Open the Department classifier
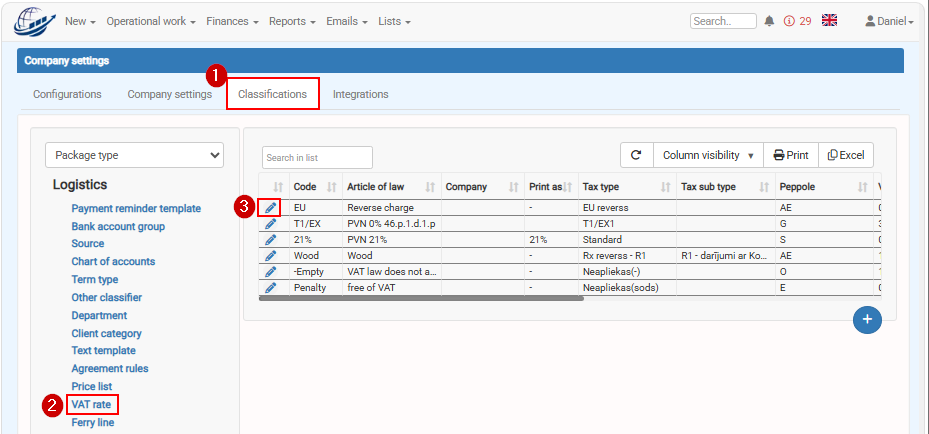This screenshot has width=929, height=434. click(100, 316)
